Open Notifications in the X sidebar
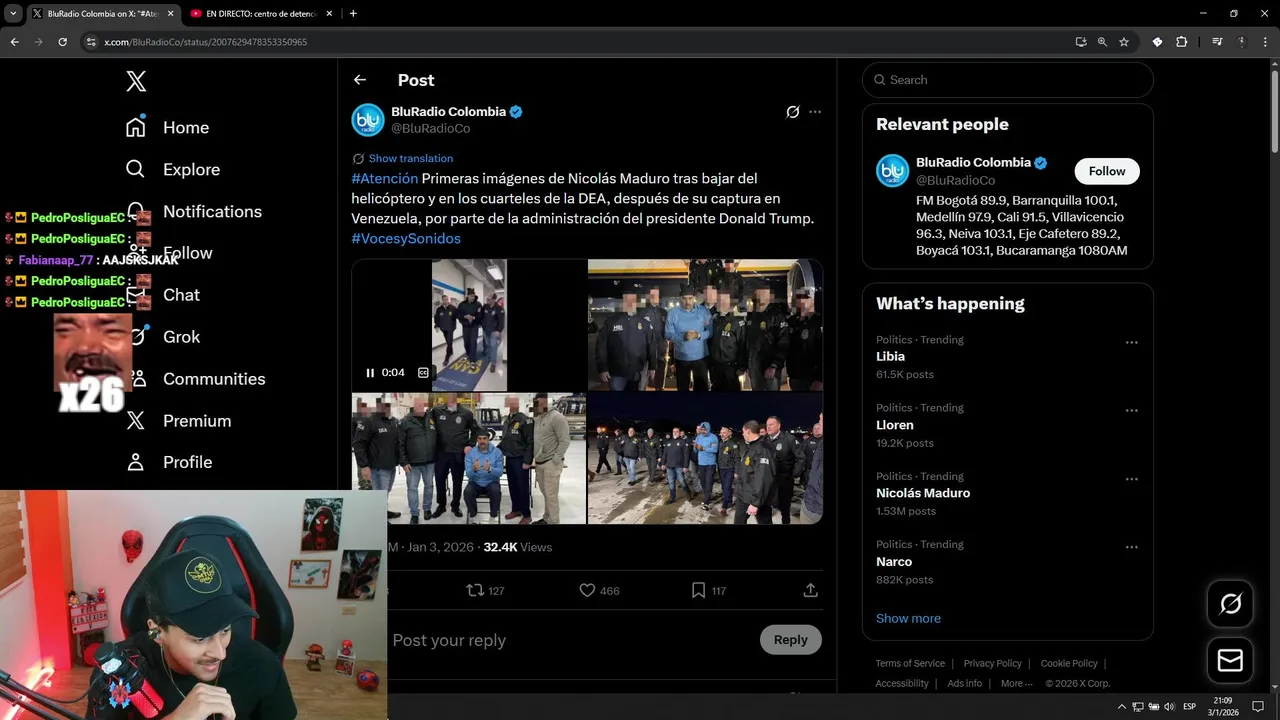Image resolution: width=1280 pixels, height=720 pixels. (193, 212)
